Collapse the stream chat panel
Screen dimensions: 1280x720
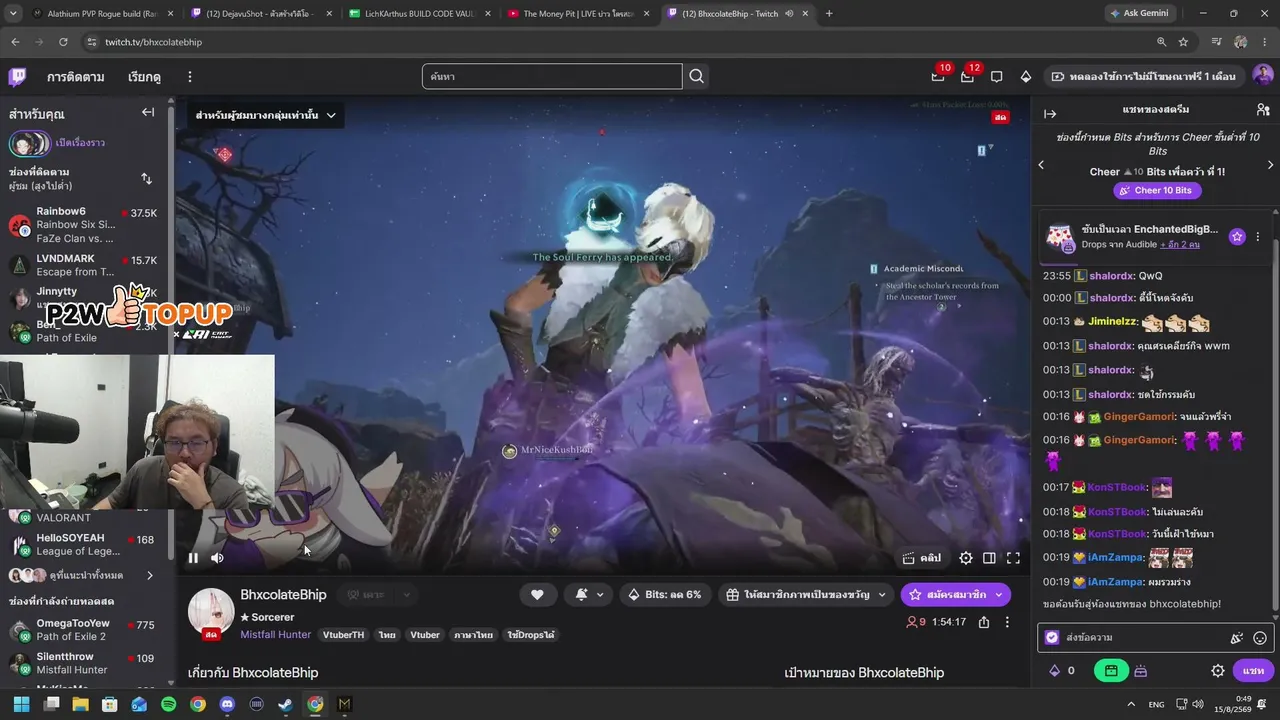1050,113
